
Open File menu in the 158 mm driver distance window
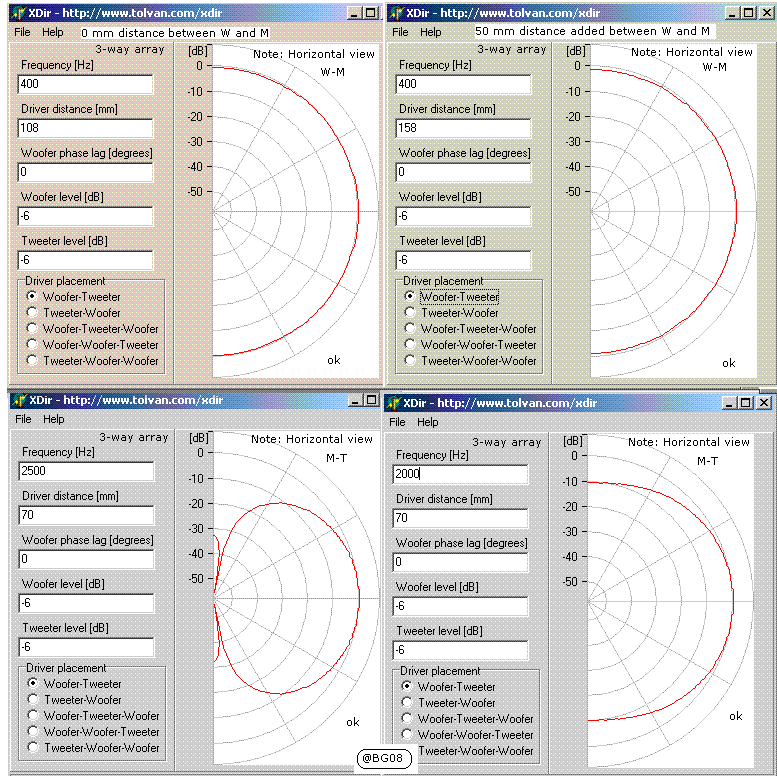pyautogui.click(x=400, y=32)
